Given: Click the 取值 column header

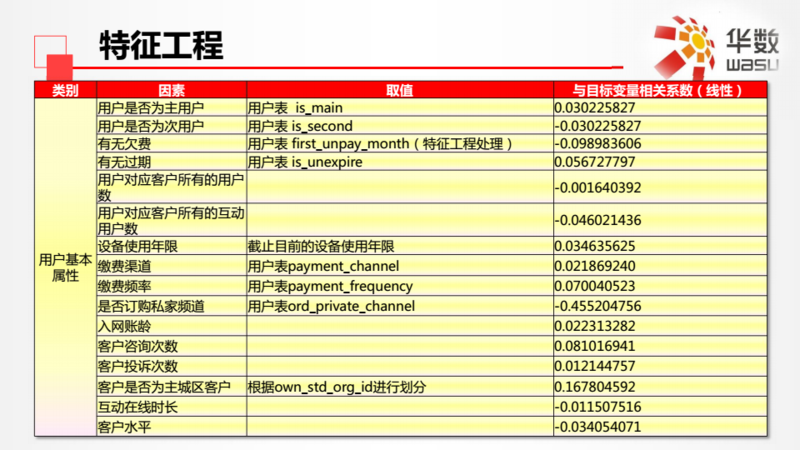Looking at the screenshot, I should (x=399, y=90).
